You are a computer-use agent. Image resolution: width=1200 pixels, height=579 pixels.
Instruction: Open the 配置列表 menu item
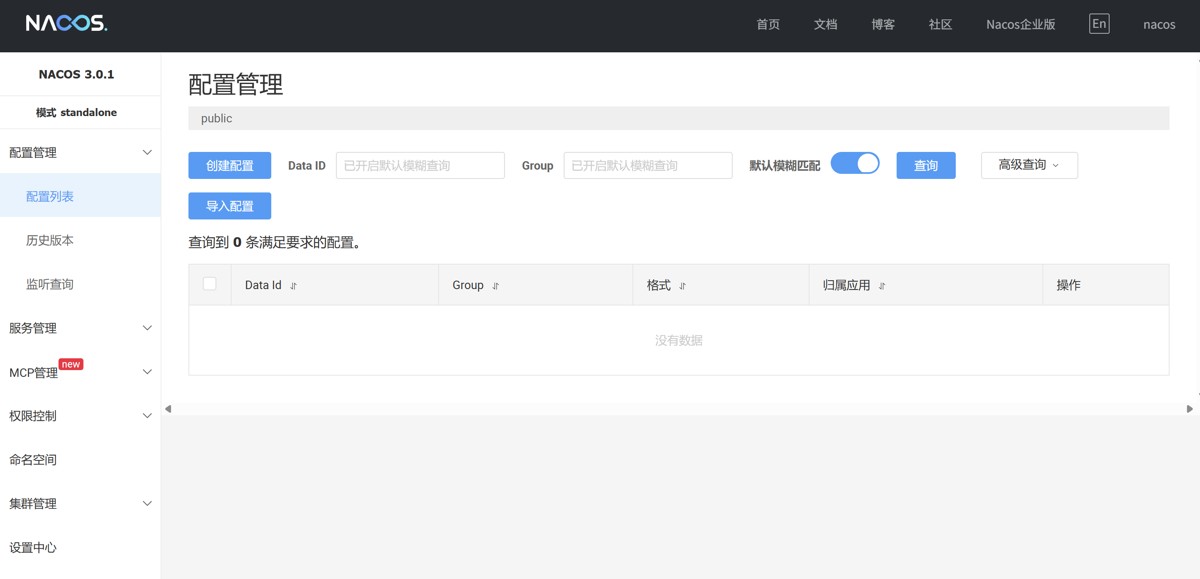pyautogui.click(x=80, y=197)
